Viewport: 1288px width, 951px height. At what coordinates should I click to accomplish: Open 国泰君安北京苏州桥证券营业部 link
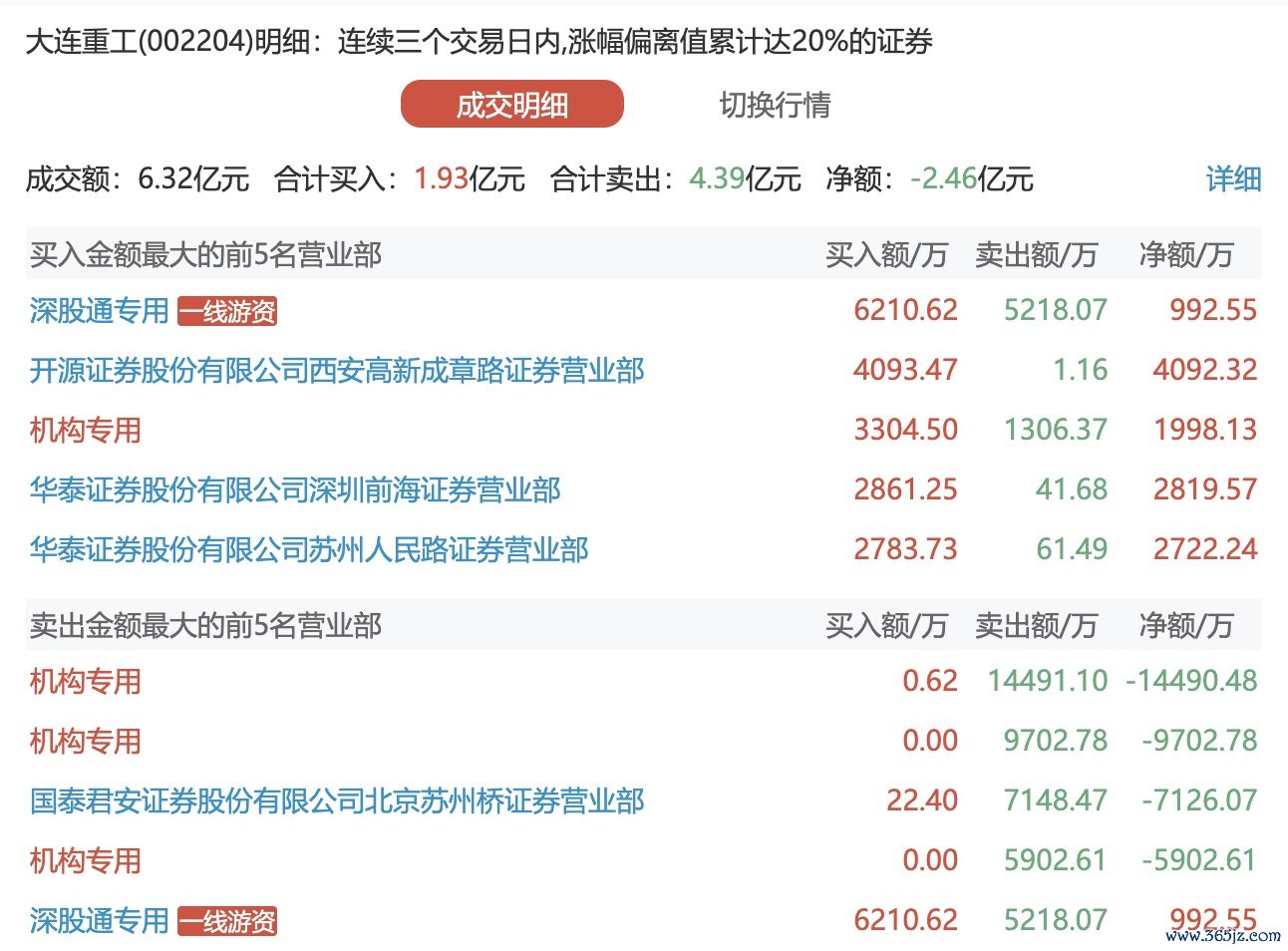337,801
